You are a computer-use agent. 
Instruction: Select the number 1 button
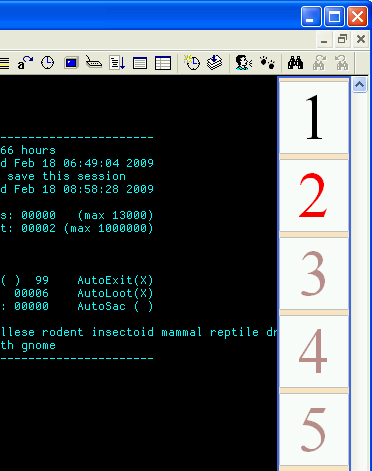pos(314,117)
